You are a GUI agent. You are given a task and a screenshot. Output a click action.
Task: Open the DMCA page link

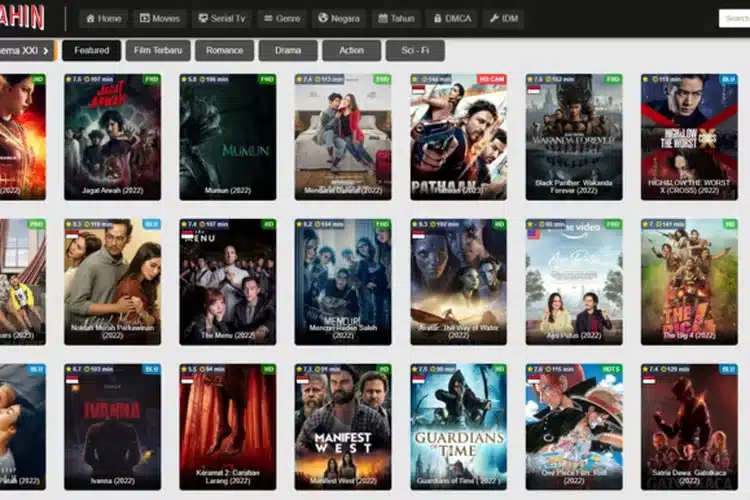pos(452,19)
